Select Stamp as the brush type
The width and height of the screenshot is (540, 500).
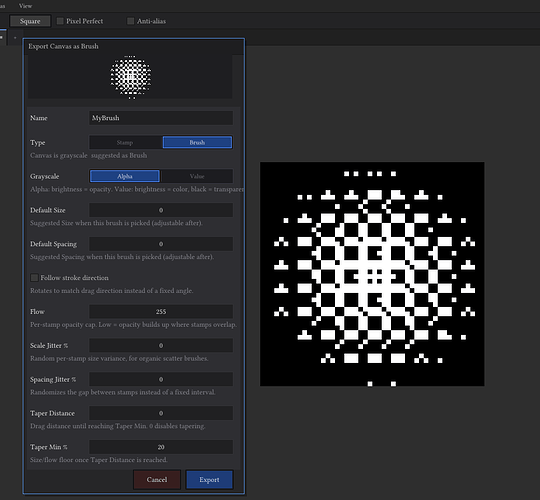(125, 142)
